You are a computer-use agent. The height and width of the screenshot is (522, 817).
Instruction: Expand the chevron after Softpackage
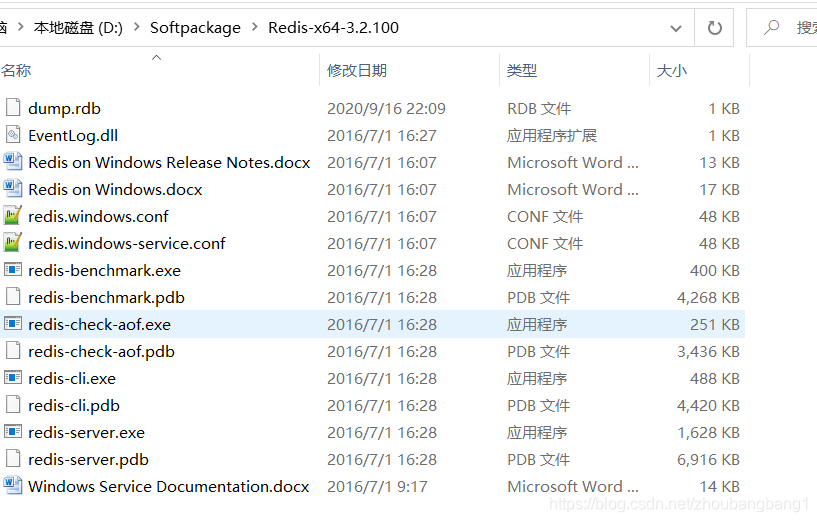[x=255, y=27]
